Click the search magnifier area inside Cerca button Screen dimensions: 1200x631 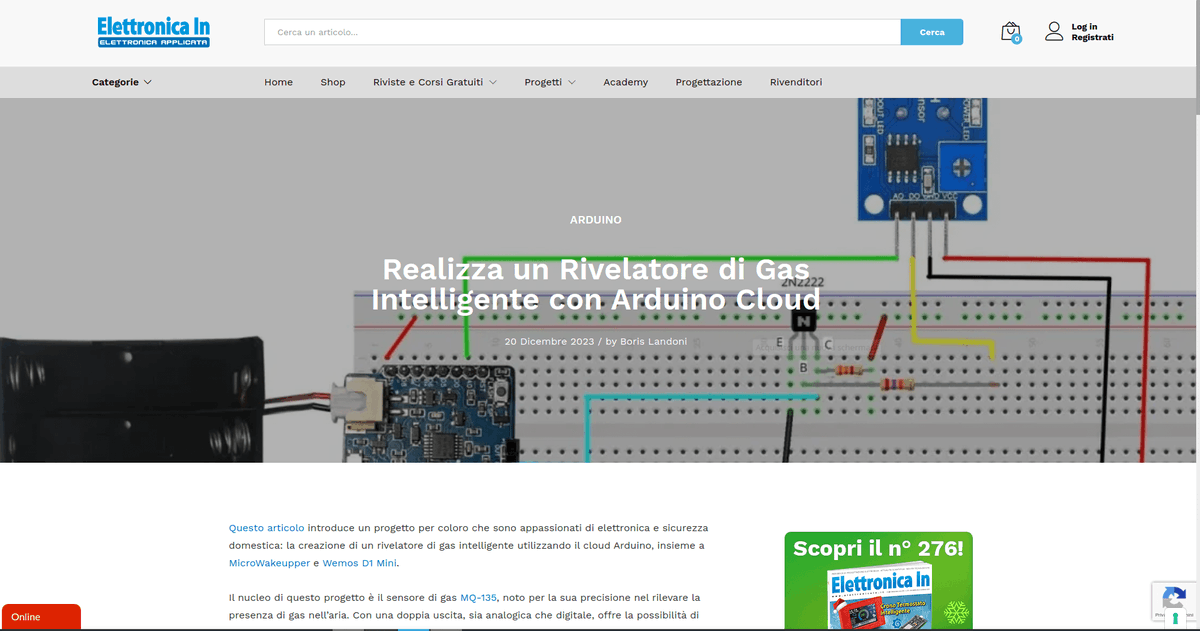[931, 31]
